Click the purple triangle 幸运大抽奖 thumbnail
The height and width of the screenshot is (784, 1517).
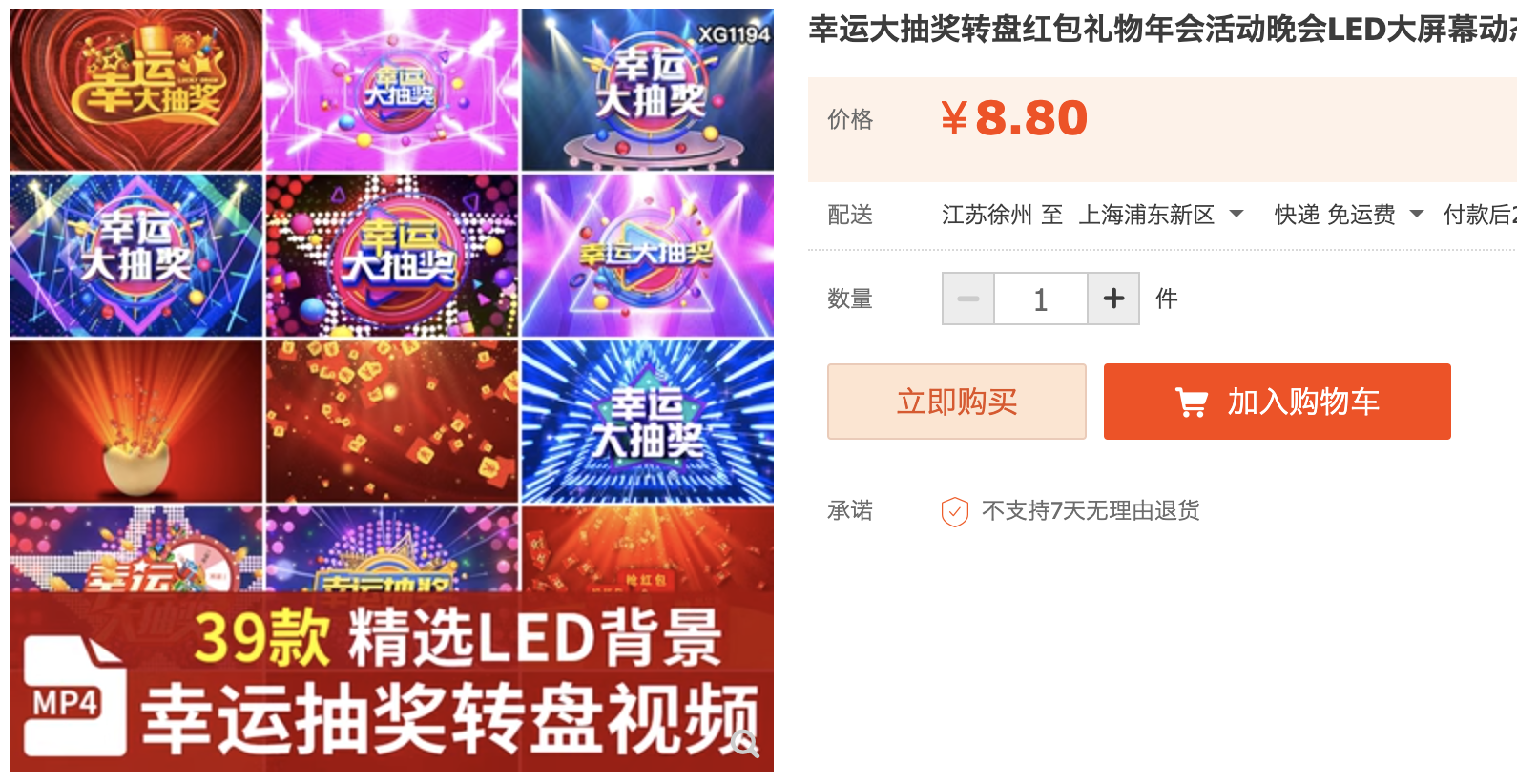[x=648, y=256]
